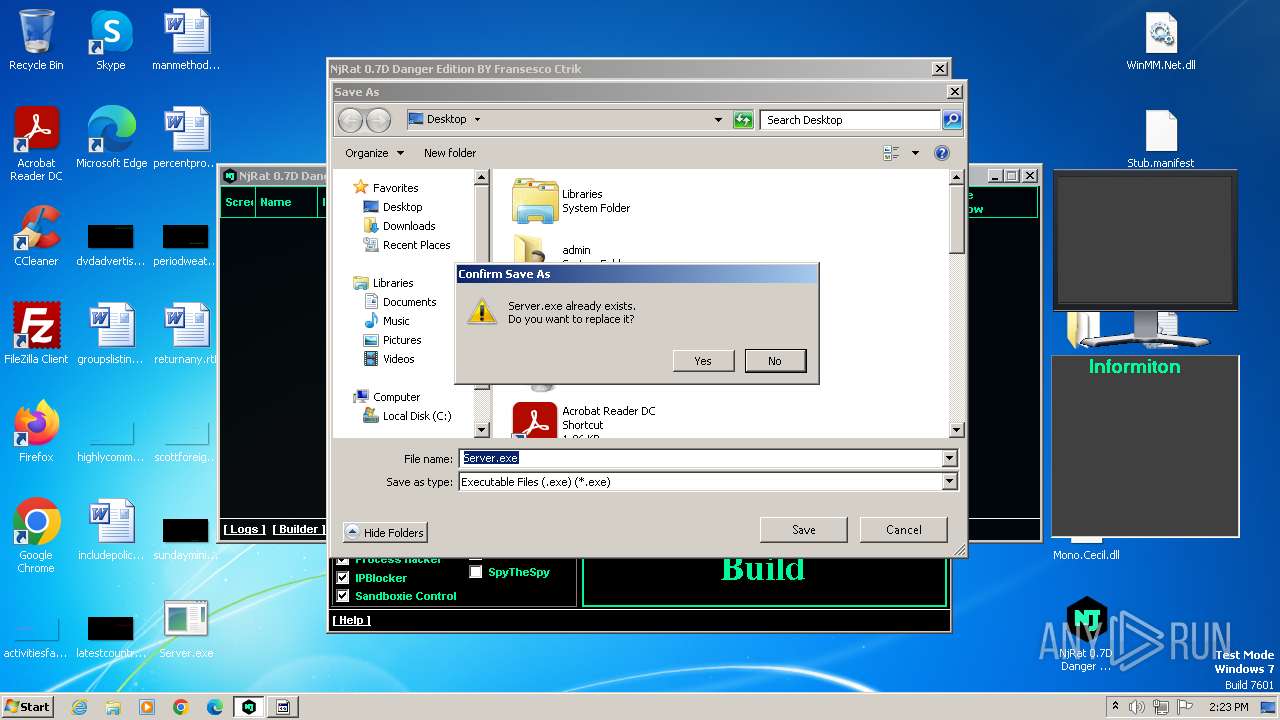Image resolution: width=1280 pixels, height=720 pixels.
Task: Toggle the SpyTheSpy checkbox
Action: pos(476,573)
